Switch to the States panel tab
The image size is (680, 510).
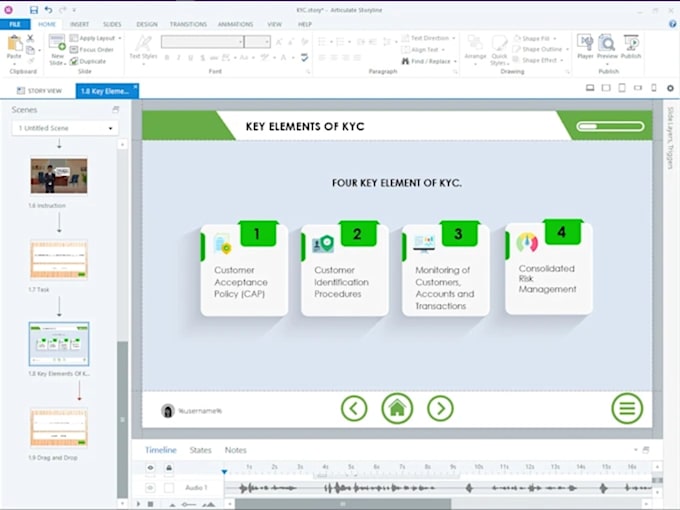(200, 450)
